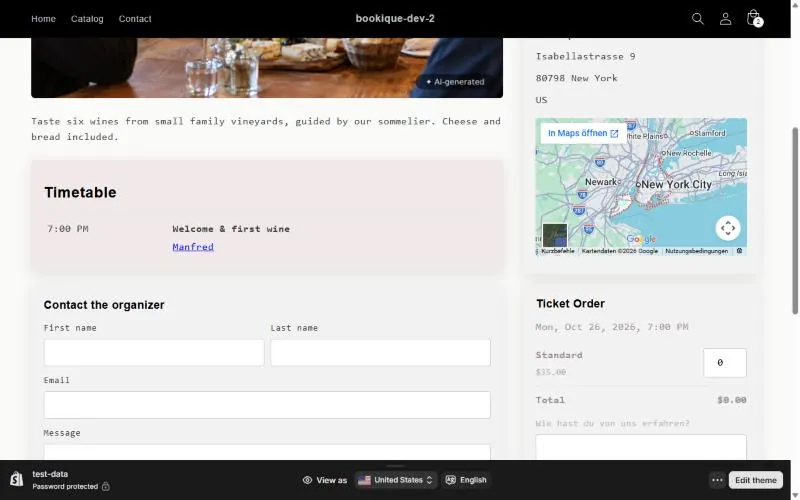Open the three-dot more options menu
Screen dimensions: 800x500
(x=717, y=480)
